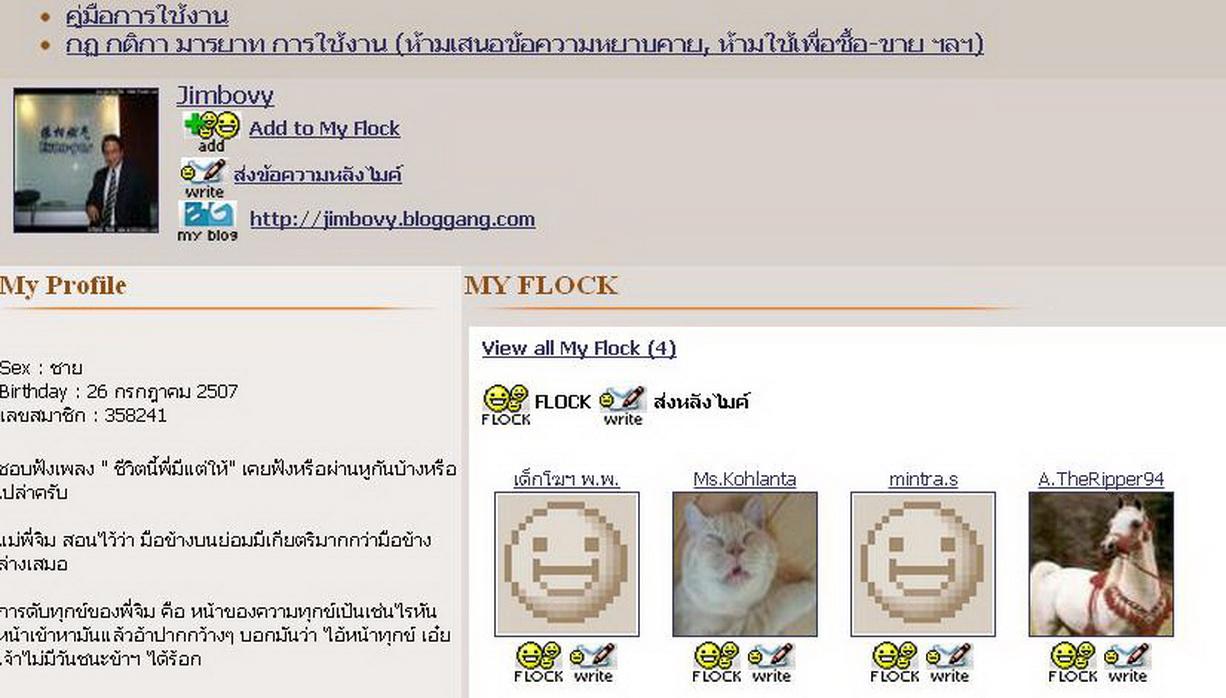This screenshot has width=1226, height=698.
Task: Click FLOCK icon under เด็กโข่ฯ พ.พ.
Action: (539, 662)
